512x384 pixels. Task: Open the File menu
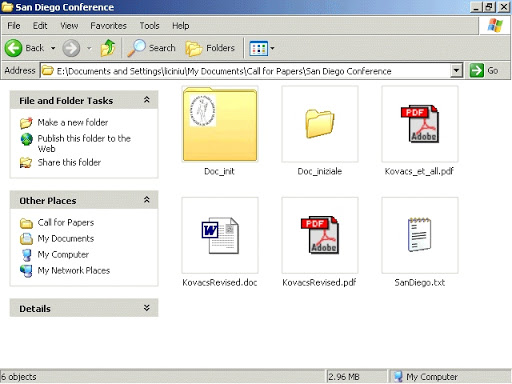(x=14, y=26)
